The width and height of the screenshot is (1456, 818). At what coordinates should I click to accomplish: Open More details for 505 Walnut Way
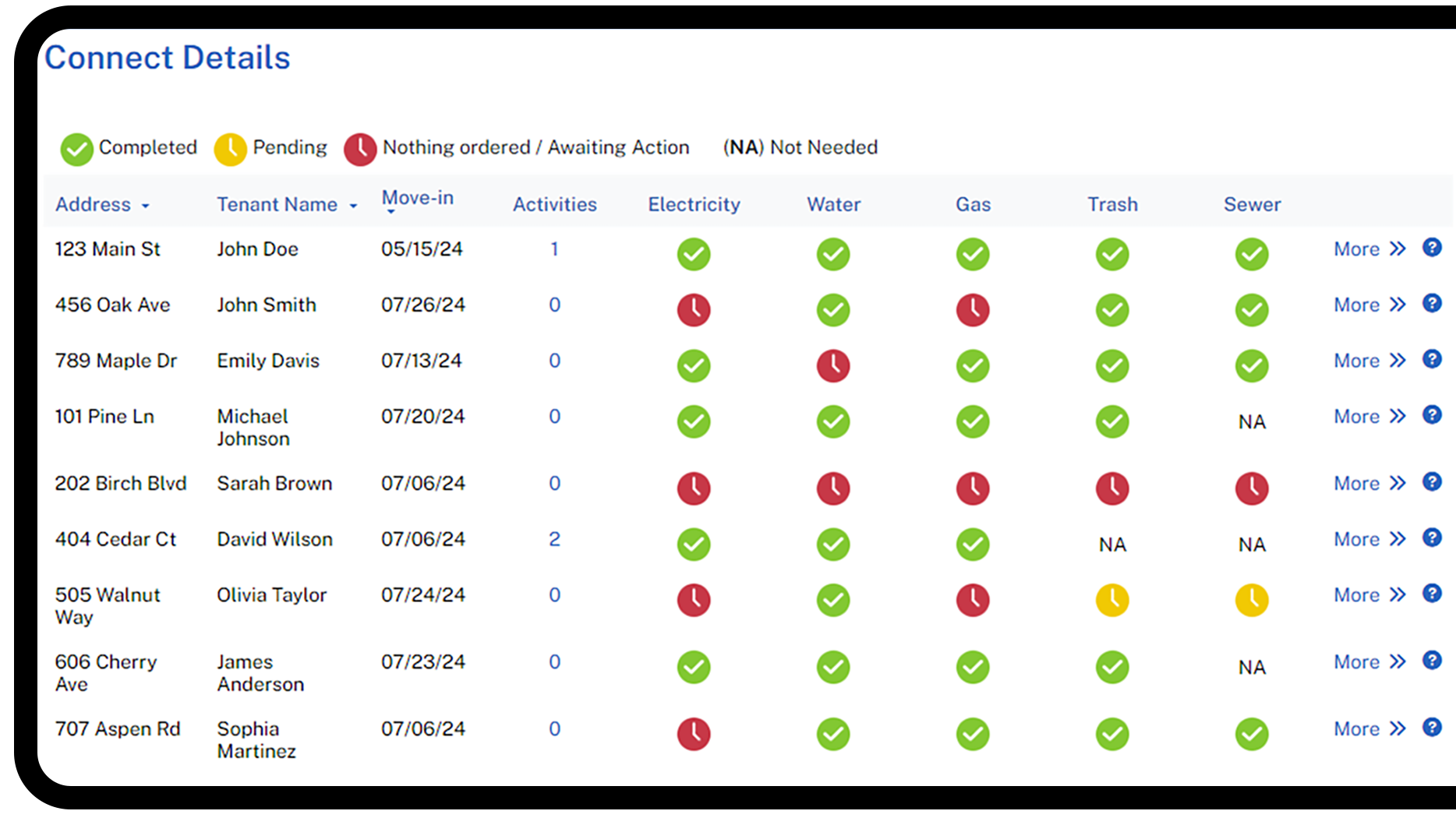(1369, 595)
